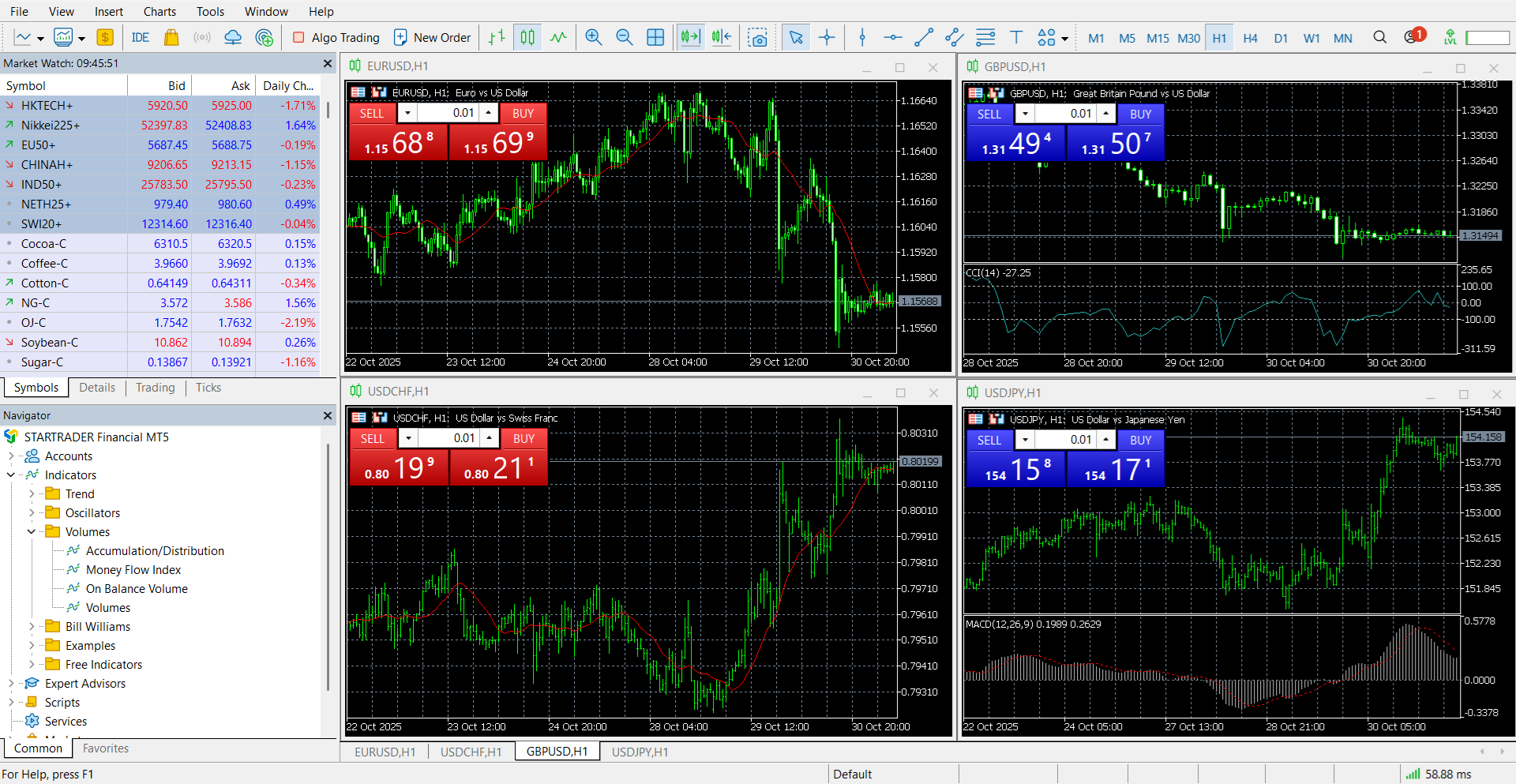The image size is (1516, 784).
Task: Expand the Accounts node in Navigator
Action: (x=11, y=456)
